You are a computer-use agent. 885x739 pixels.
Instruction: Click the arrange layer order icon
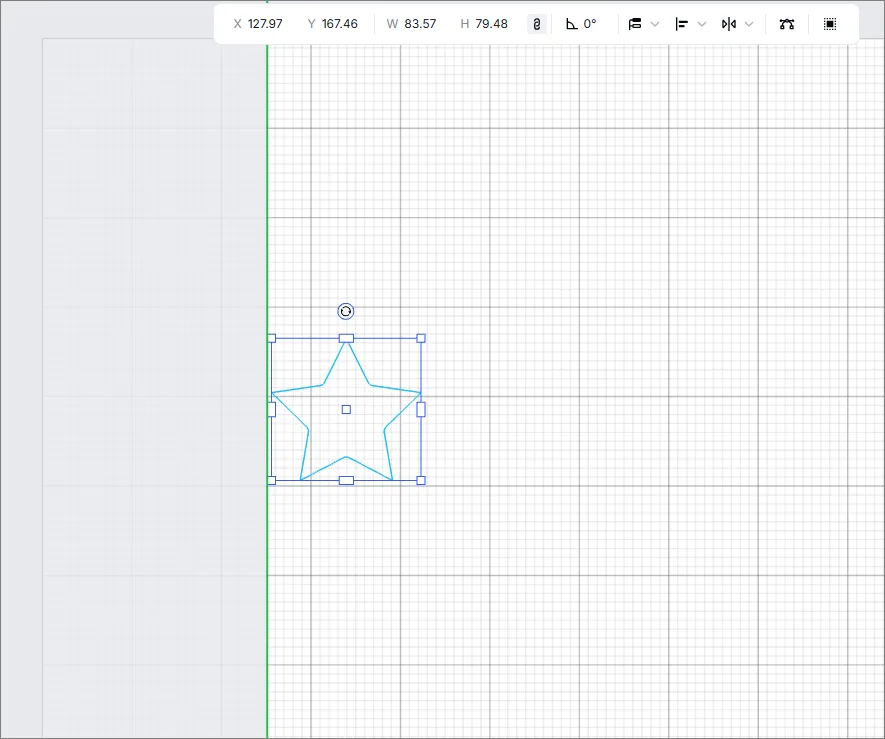[635, 24]
